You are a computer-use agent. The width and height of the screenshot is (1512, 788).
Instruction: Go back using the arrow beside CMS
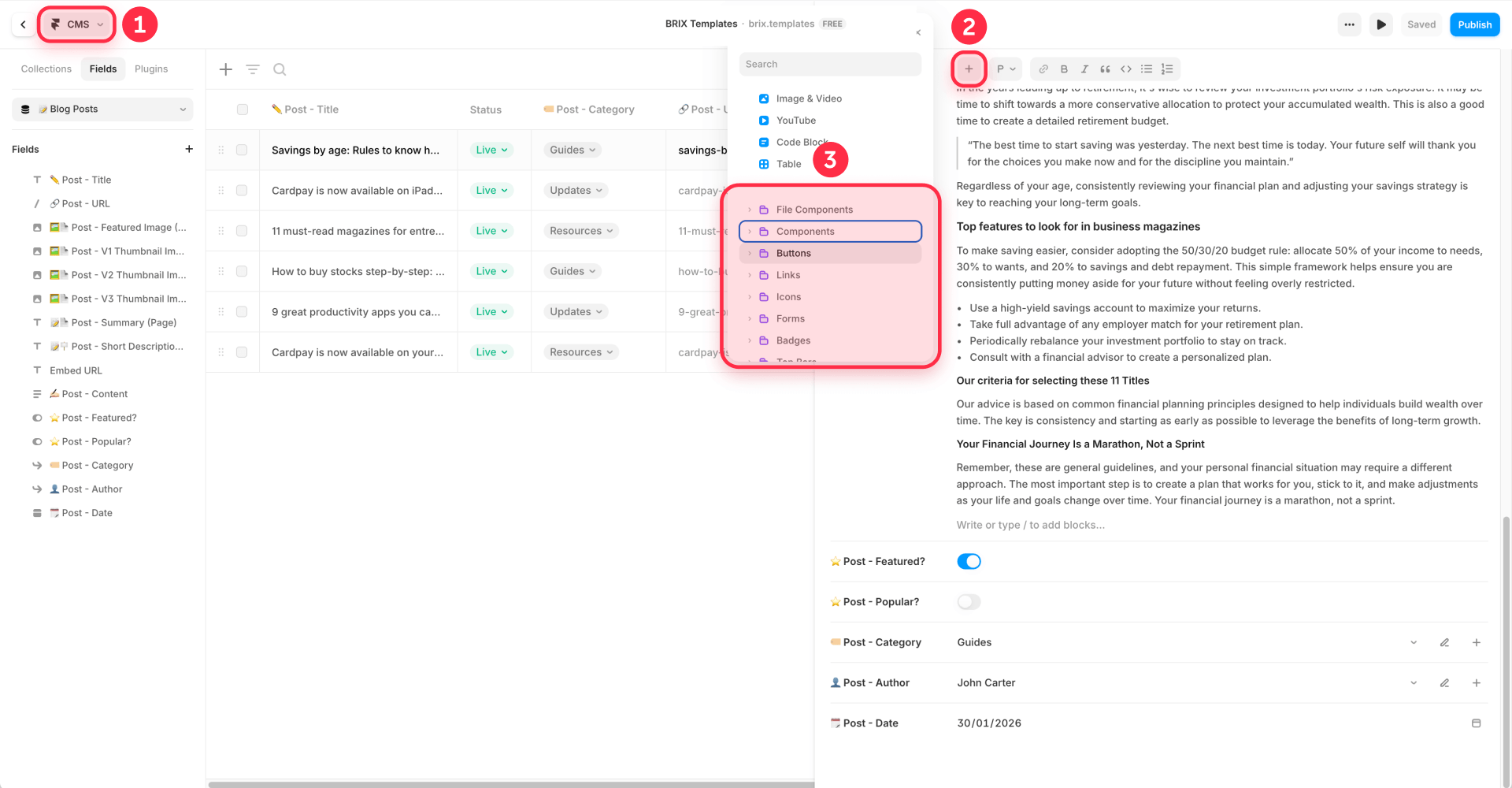tap(23, 24)
